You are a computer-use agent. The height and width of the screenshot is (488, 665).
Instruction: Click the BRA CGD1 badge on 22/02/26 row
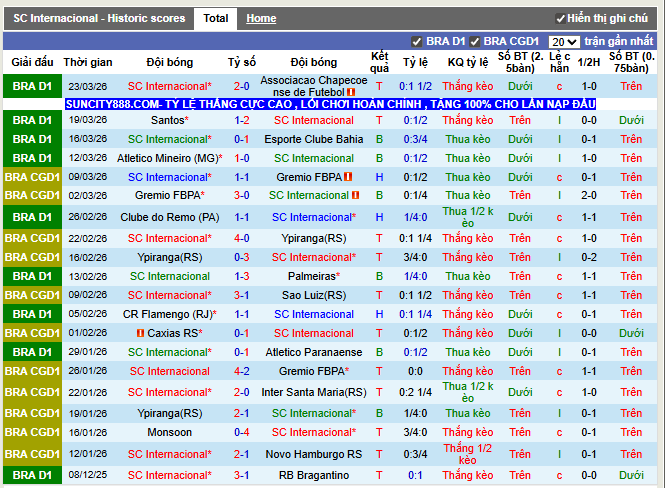[x=32, y=238]
